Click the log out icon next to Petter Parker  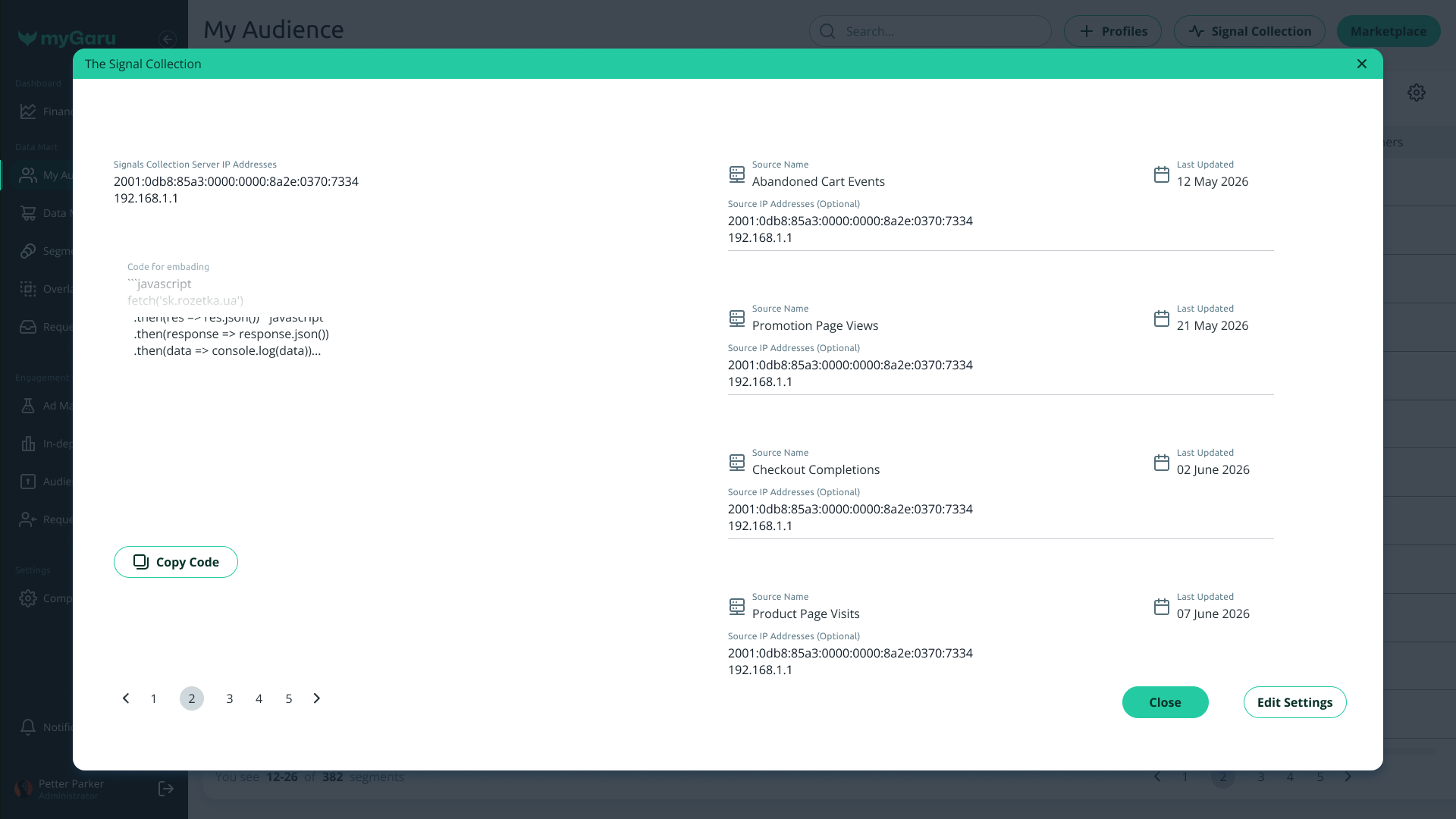166,789
